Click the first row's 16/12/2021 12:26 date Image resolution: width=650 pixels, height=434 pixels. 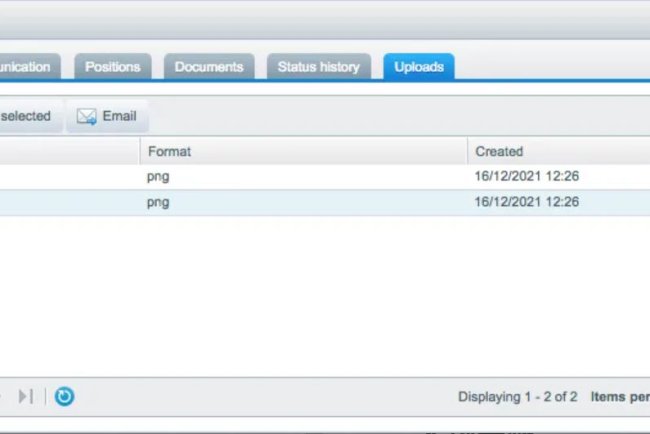[x=526, y=176]
